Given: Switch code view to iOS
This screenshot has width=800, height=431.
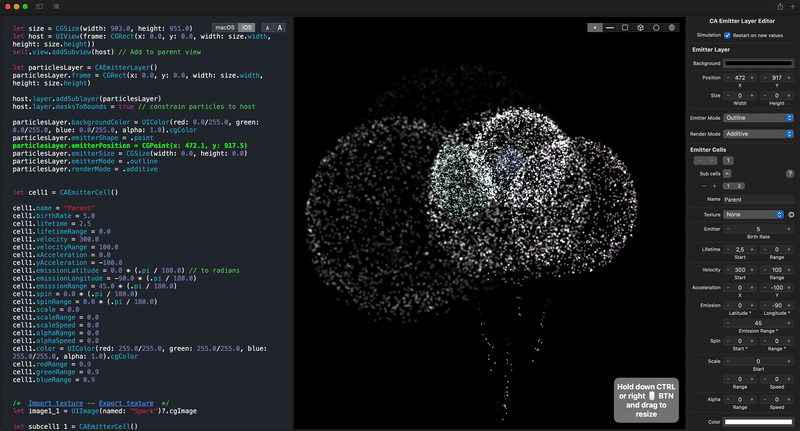Looking at the screenshot, I should coord(245,26).
